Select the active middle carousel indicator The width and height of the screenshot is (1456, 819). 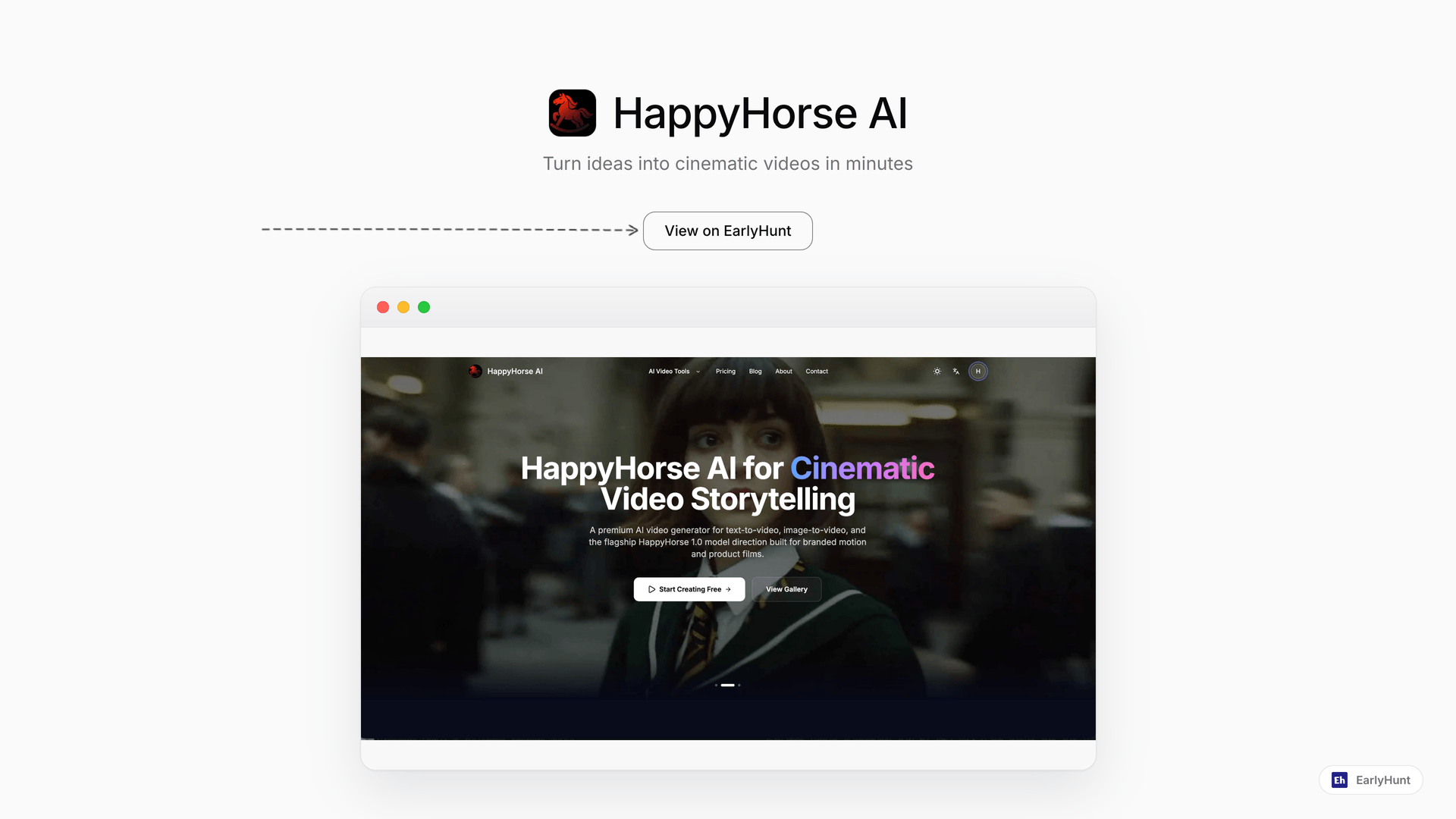pos(727,685)
